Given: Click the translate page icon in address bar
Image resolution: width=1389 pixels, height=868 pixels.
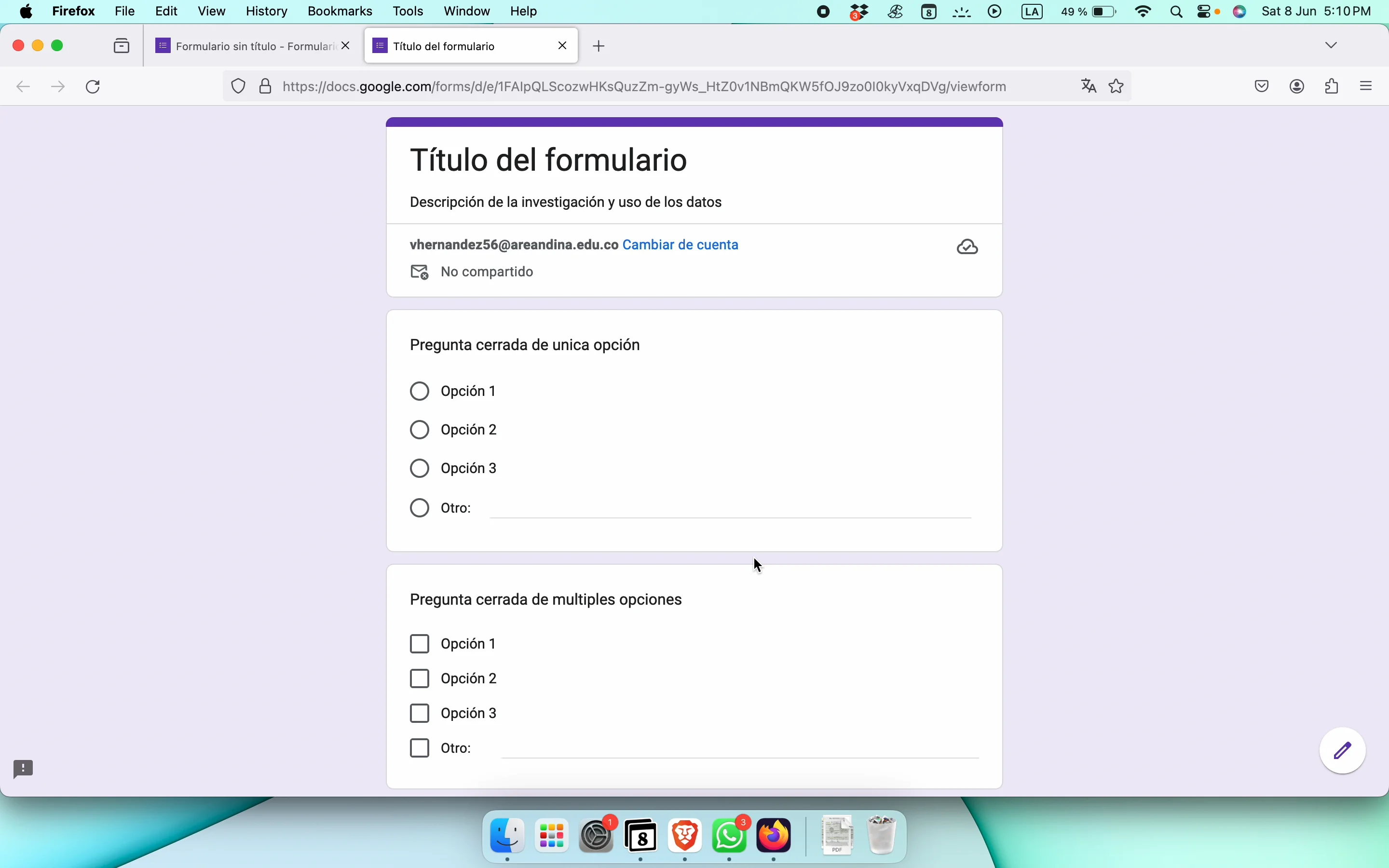Looking at the screenshot, I should [1089, 87].
